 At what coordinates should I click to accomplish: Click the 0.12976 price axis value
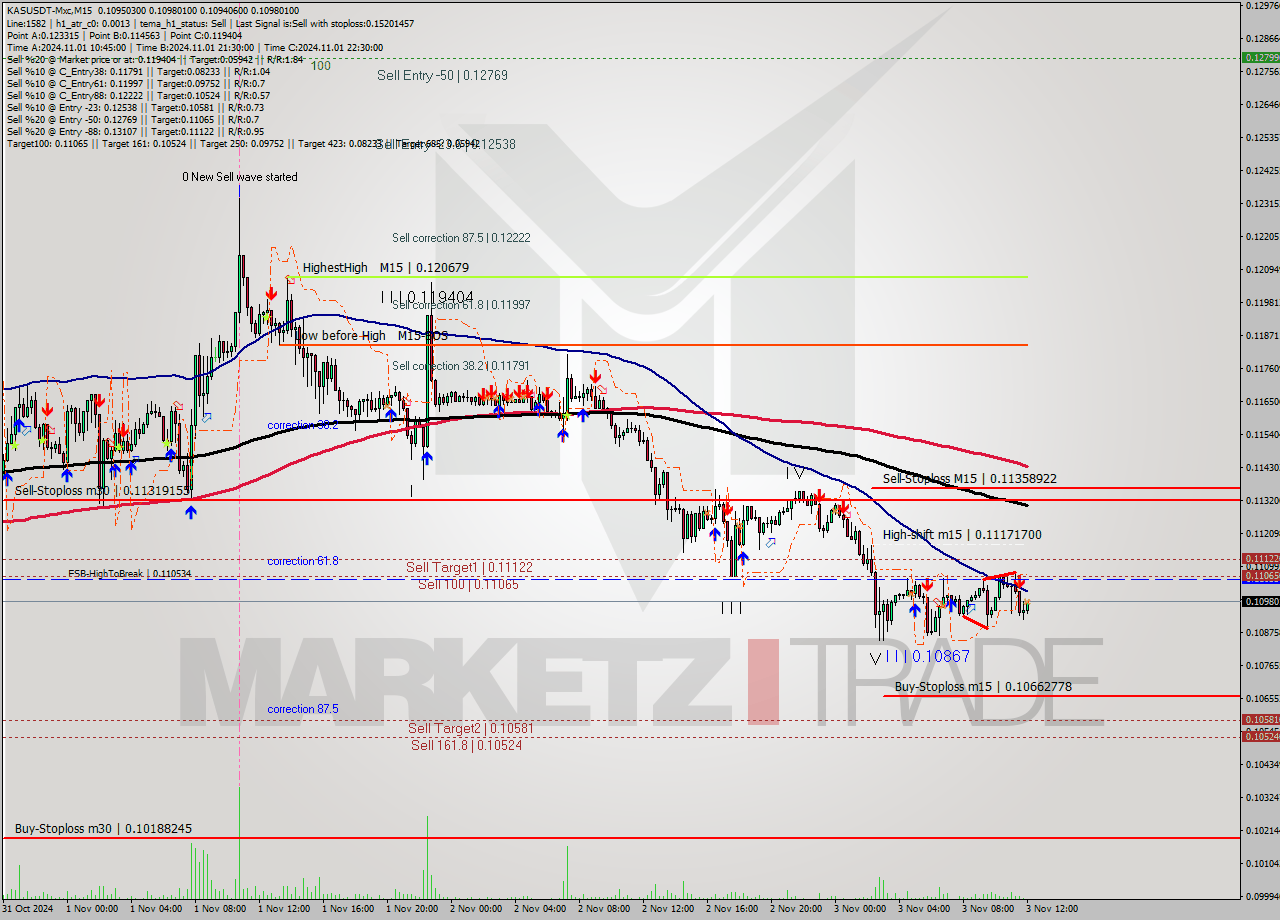pyautogui.click(x=1262, y=6)
